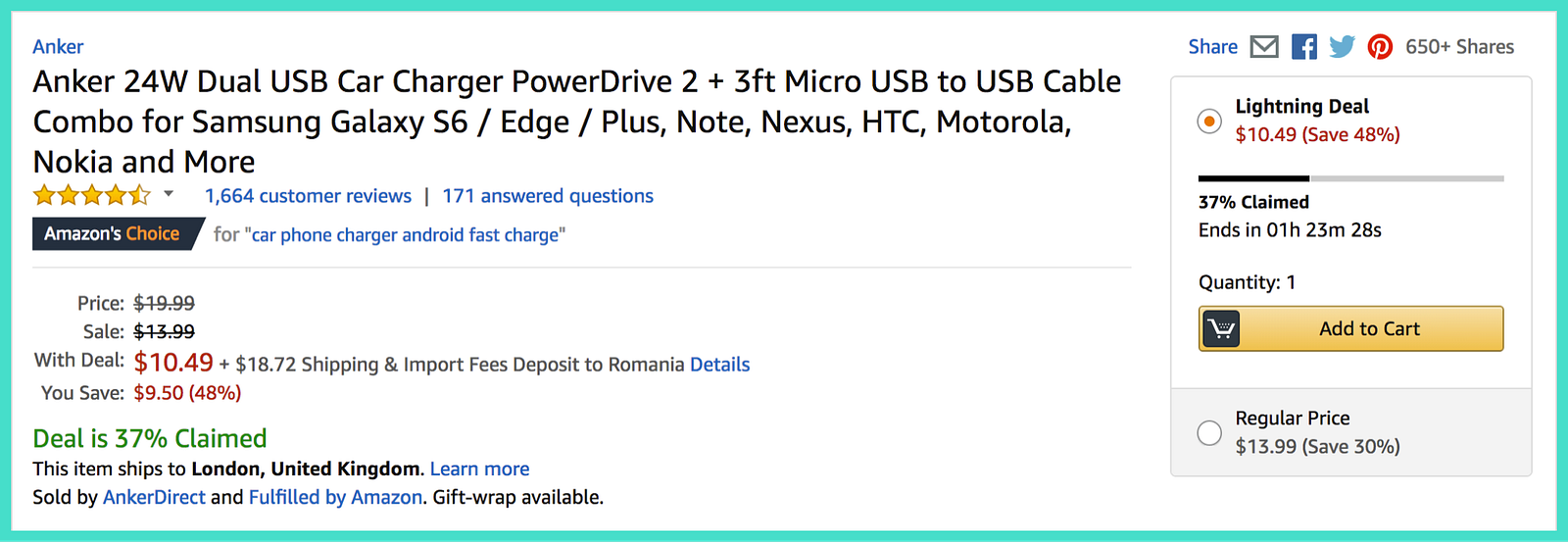Open shipping Details link
The height and width of the screenshot is (543, 1568).
point(719,364)
